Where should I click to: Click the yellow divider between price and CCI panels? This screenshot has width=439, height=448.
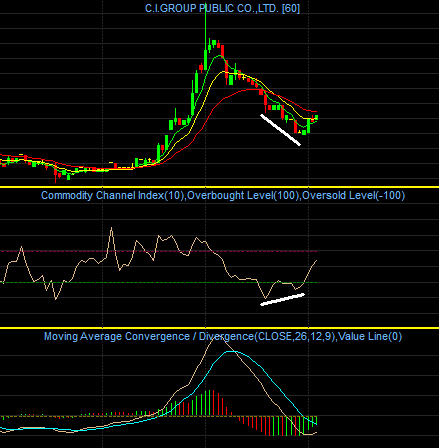click(219, 187)
